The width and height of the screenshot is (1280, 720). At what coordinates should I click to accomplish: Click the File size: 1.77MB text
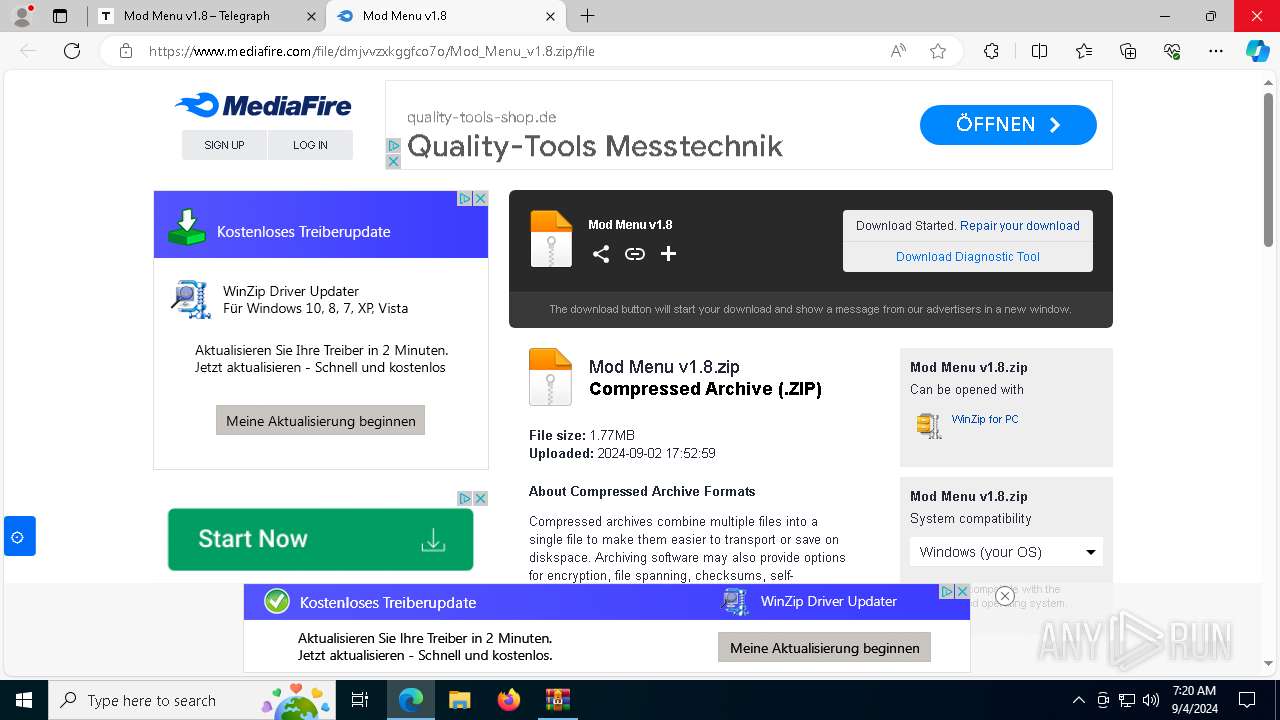tap(582, 435)
